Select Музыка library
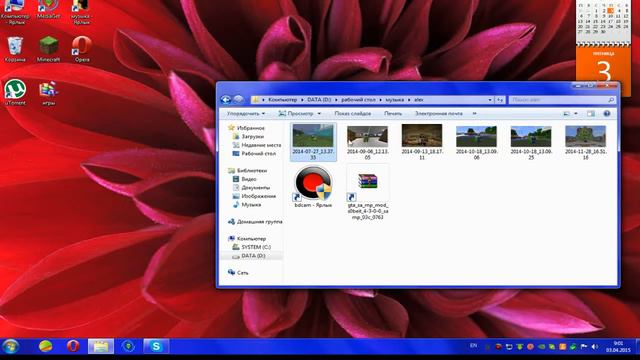Image resolution: width=640 pixels, height=360 pixels. [x=247, y=204]
